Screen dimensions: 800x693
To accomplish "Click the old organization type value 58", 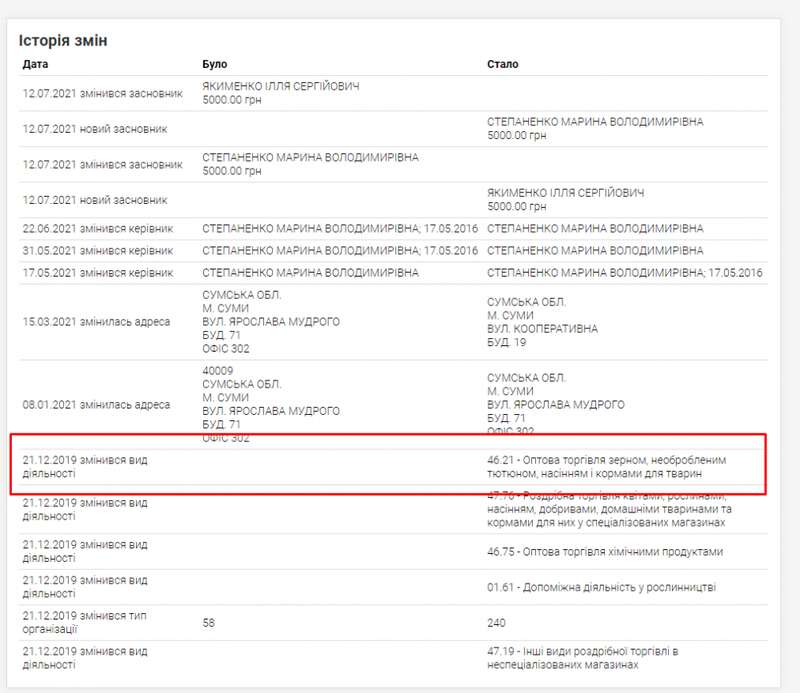I will coord(209,623).
